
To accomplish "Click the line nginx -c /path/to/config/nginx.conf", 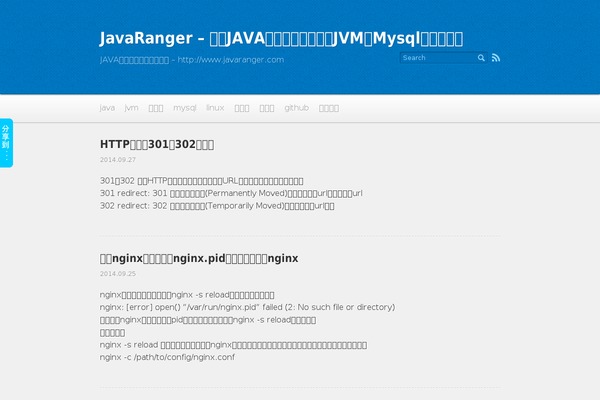I will click(x=167, y=357).
